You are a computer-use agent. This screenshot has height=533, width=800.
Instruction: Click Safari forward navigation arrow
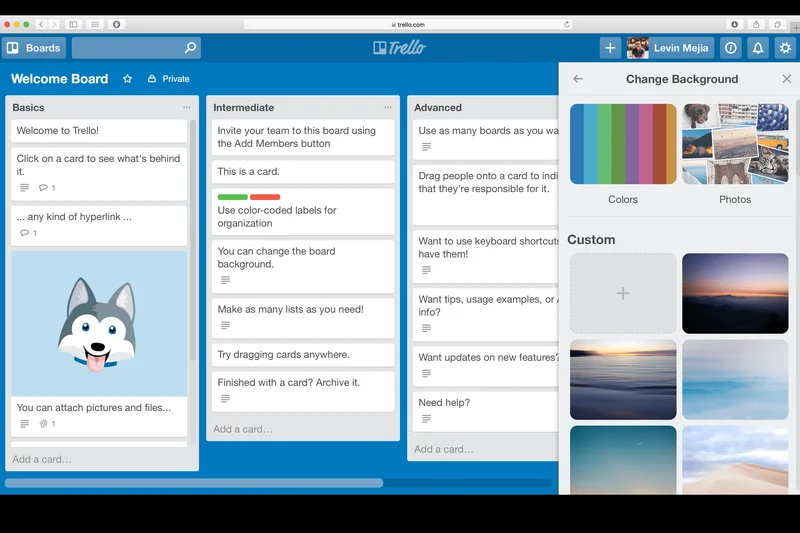[x=54, y=24]
